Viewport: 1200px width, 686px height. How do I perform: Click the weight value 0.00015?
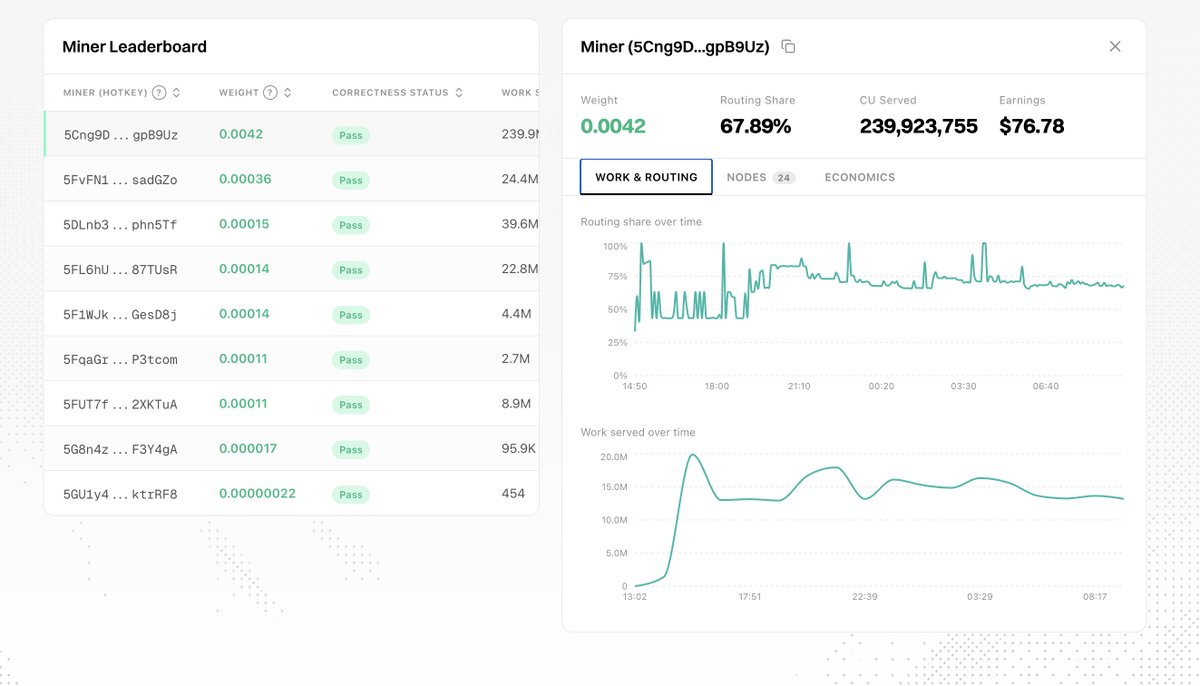click(244, 224)
